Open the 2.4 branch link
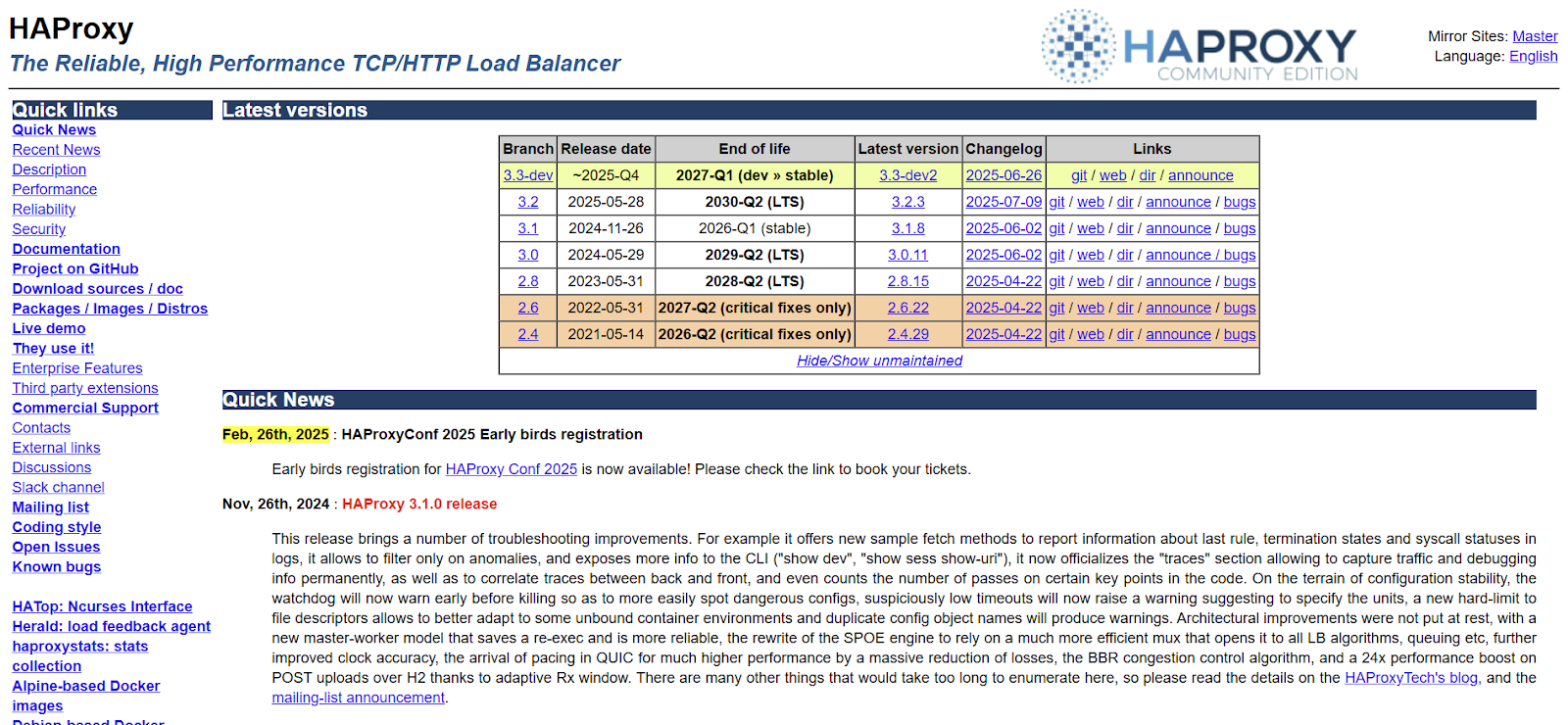1568x725 pixels. tap(528, 334)
